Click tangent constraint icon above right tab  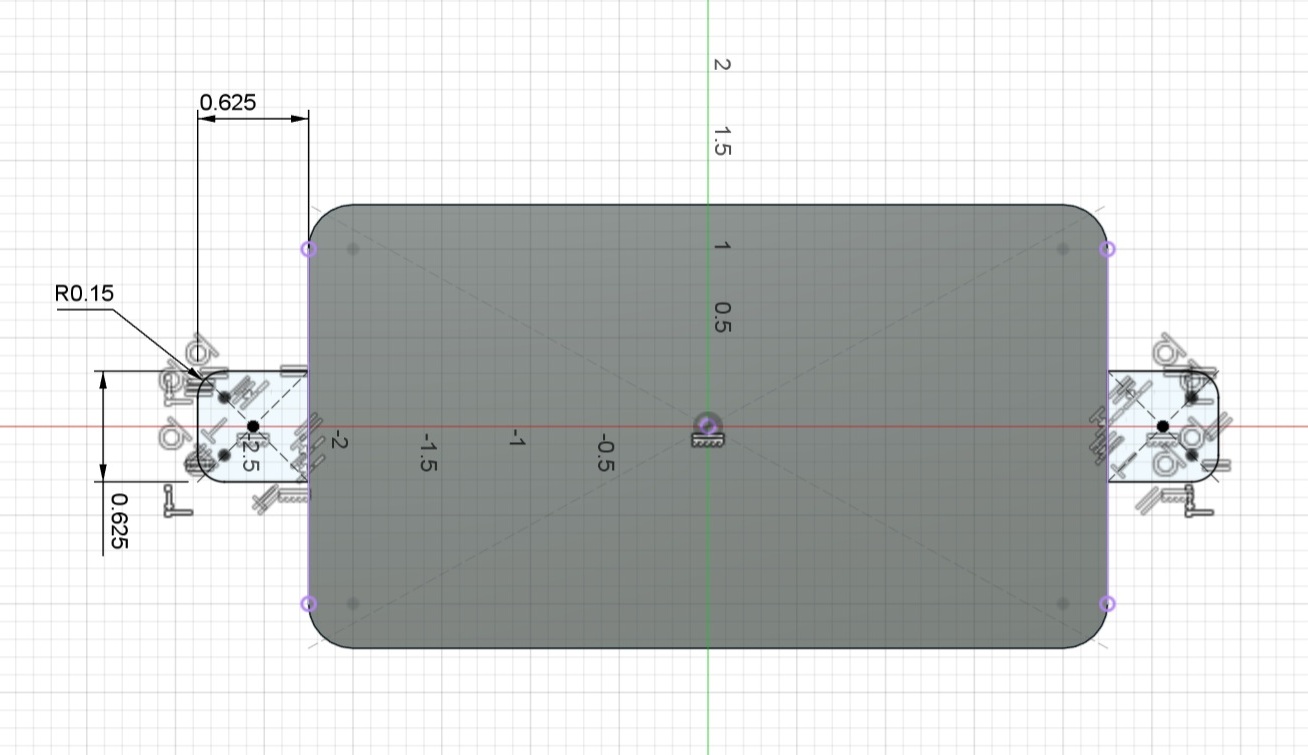coord(1166,351)
